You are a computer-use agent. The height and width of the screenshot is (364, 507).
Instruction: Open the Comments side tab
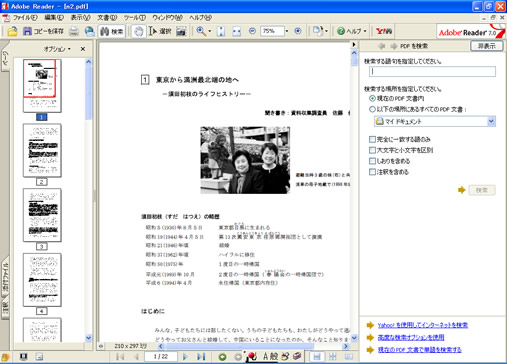point(5,309)
